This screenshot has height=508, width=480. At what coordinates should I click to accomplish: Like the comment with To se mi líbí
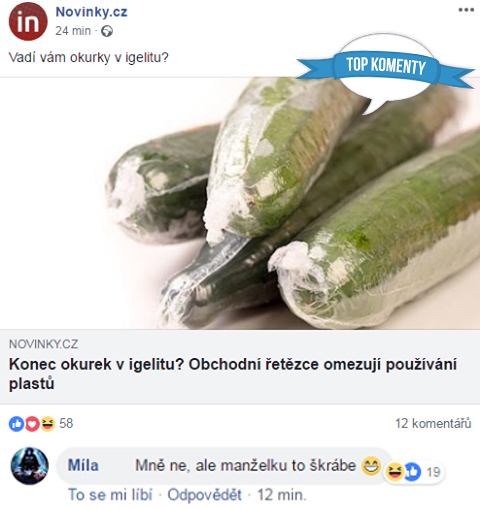coord(110,495)
